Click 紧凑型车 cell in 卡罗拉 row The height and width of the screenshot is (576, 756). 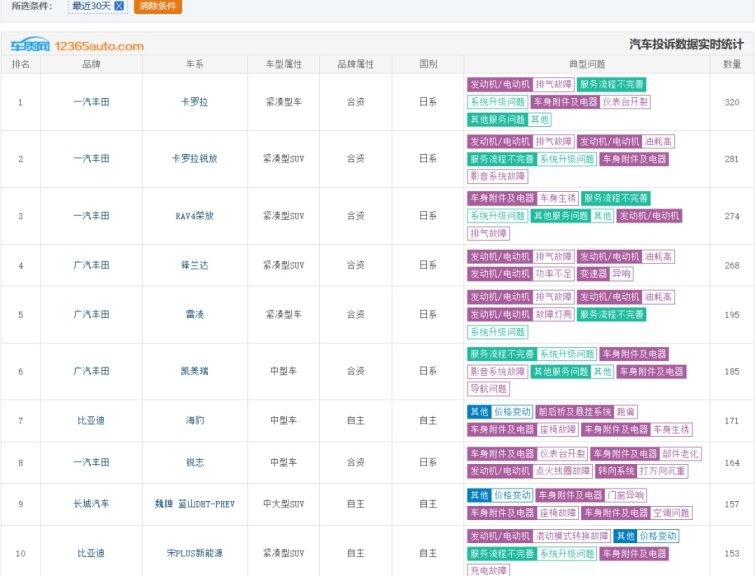pos(284,102)
